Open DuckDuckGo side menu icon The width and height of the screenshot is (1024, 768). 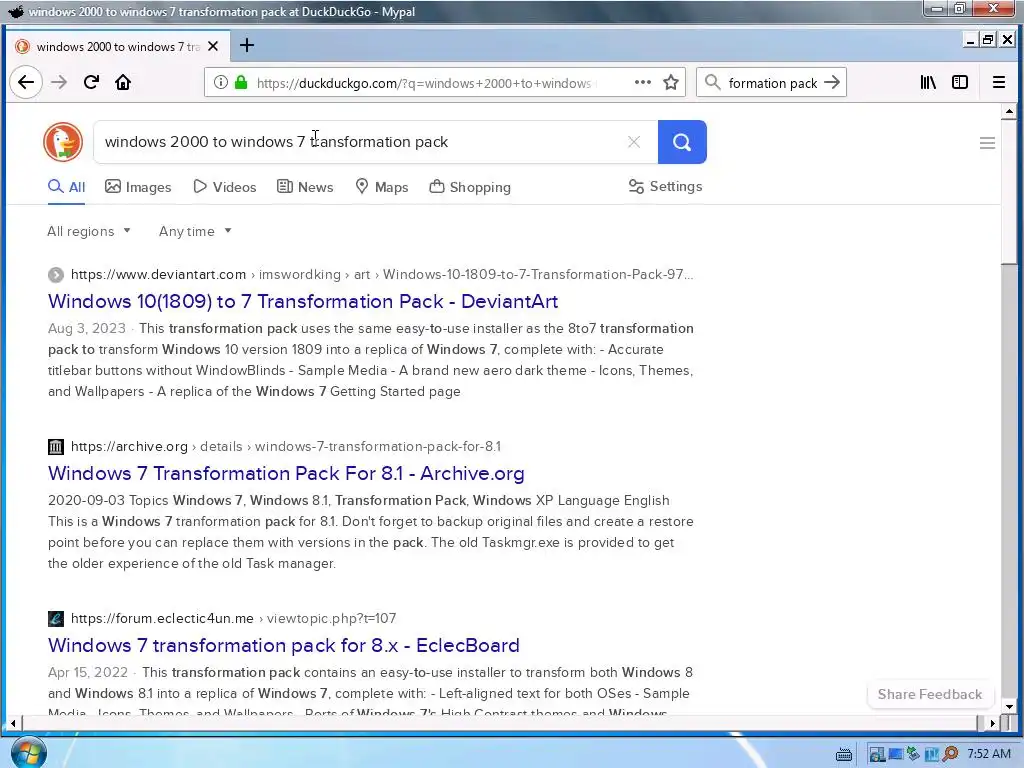point(987,143)
